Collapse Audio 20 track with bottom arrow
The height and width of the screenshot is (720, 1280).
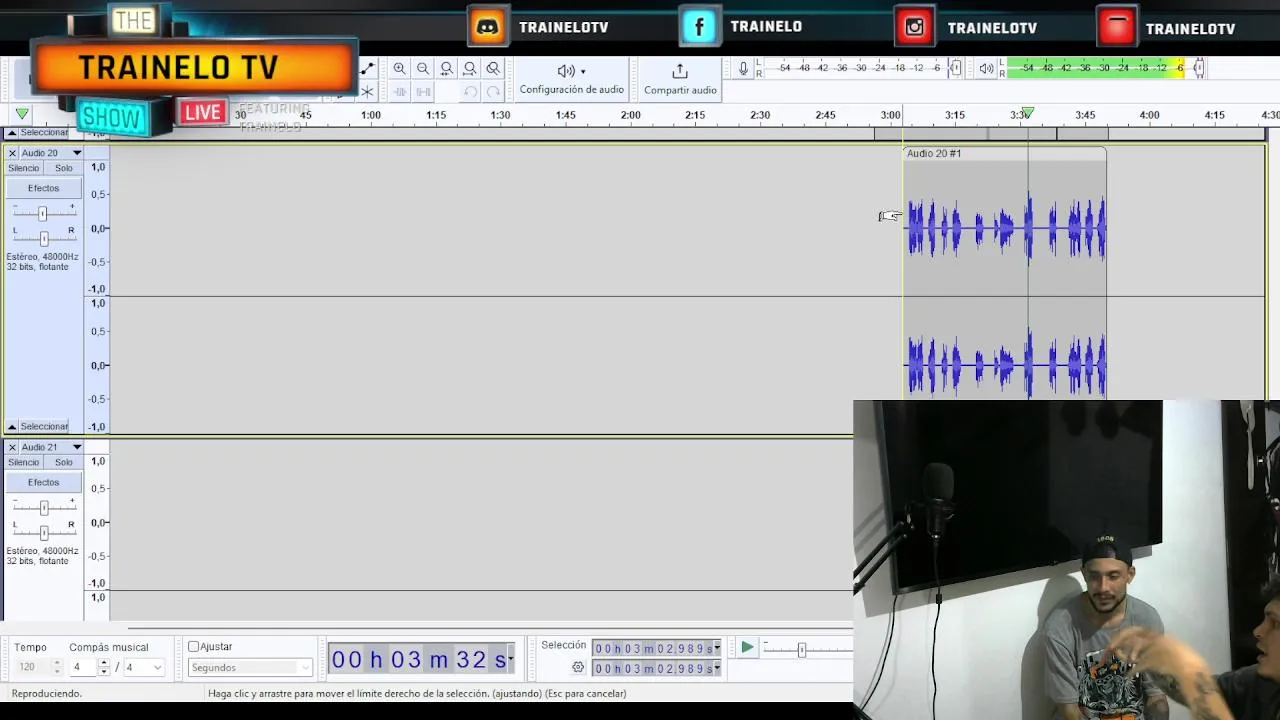(12, 427)
